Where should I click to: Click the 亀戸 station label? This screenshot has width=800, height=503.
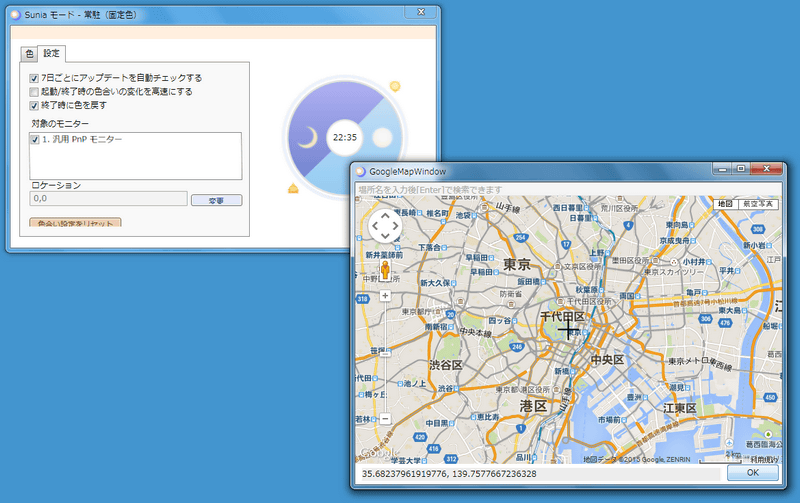tap(693, 292)
